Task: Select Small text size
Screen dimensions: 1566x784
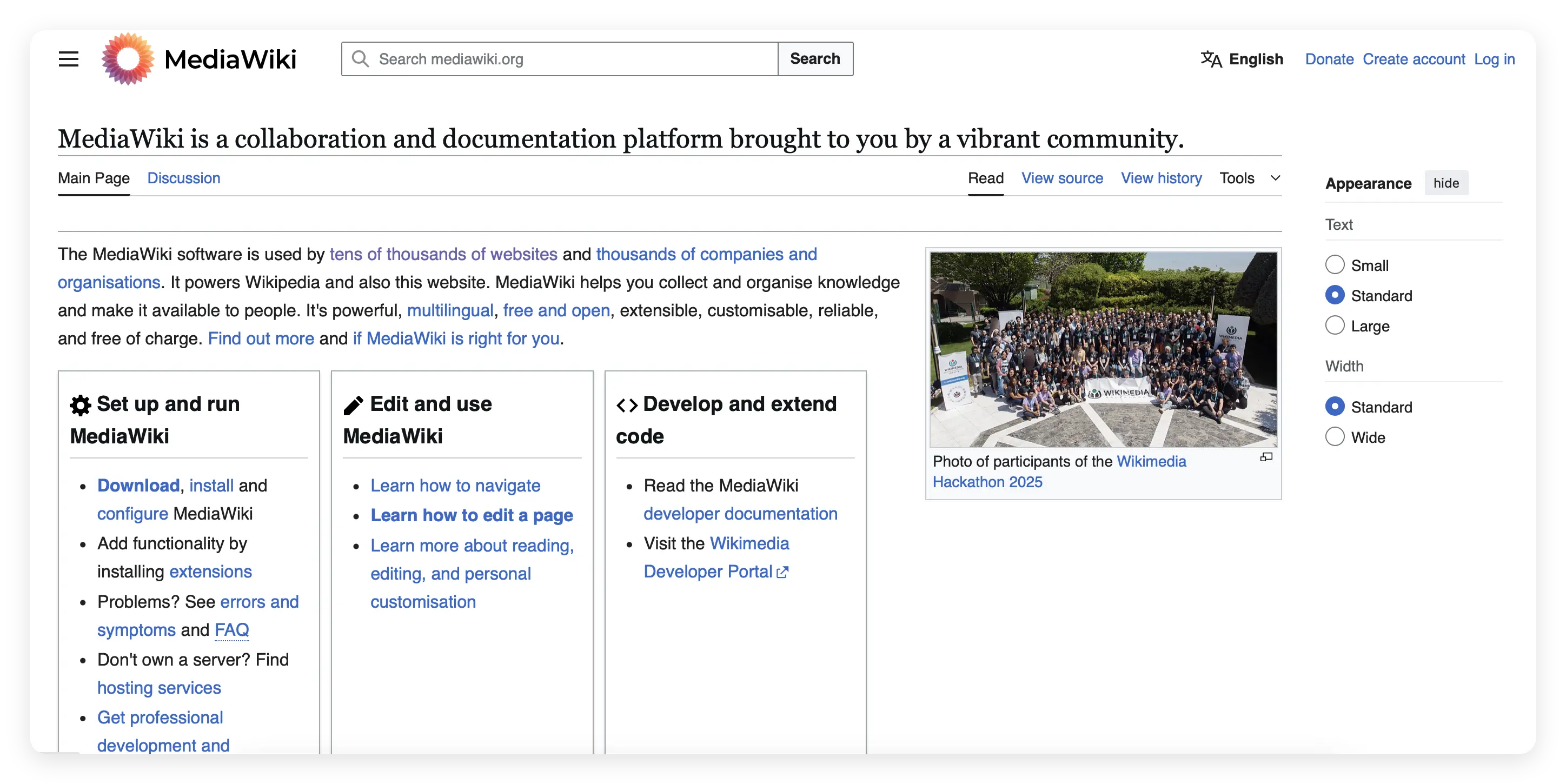Action: 1335,264
